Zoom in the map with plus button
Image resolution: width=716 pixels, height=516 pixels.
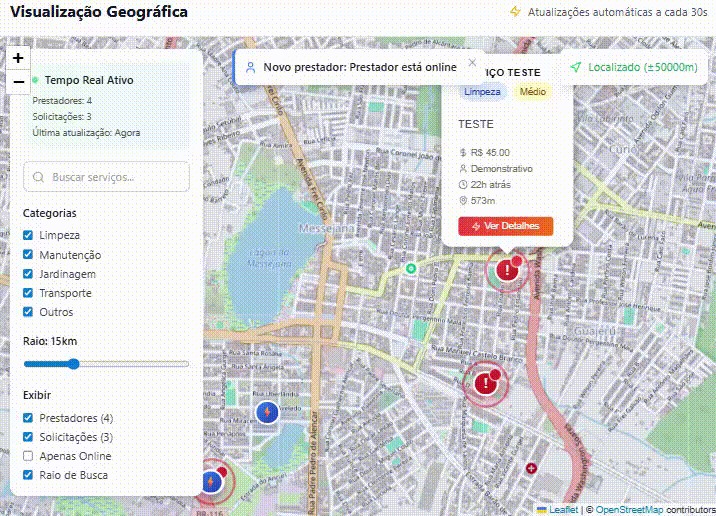point(18,58)
